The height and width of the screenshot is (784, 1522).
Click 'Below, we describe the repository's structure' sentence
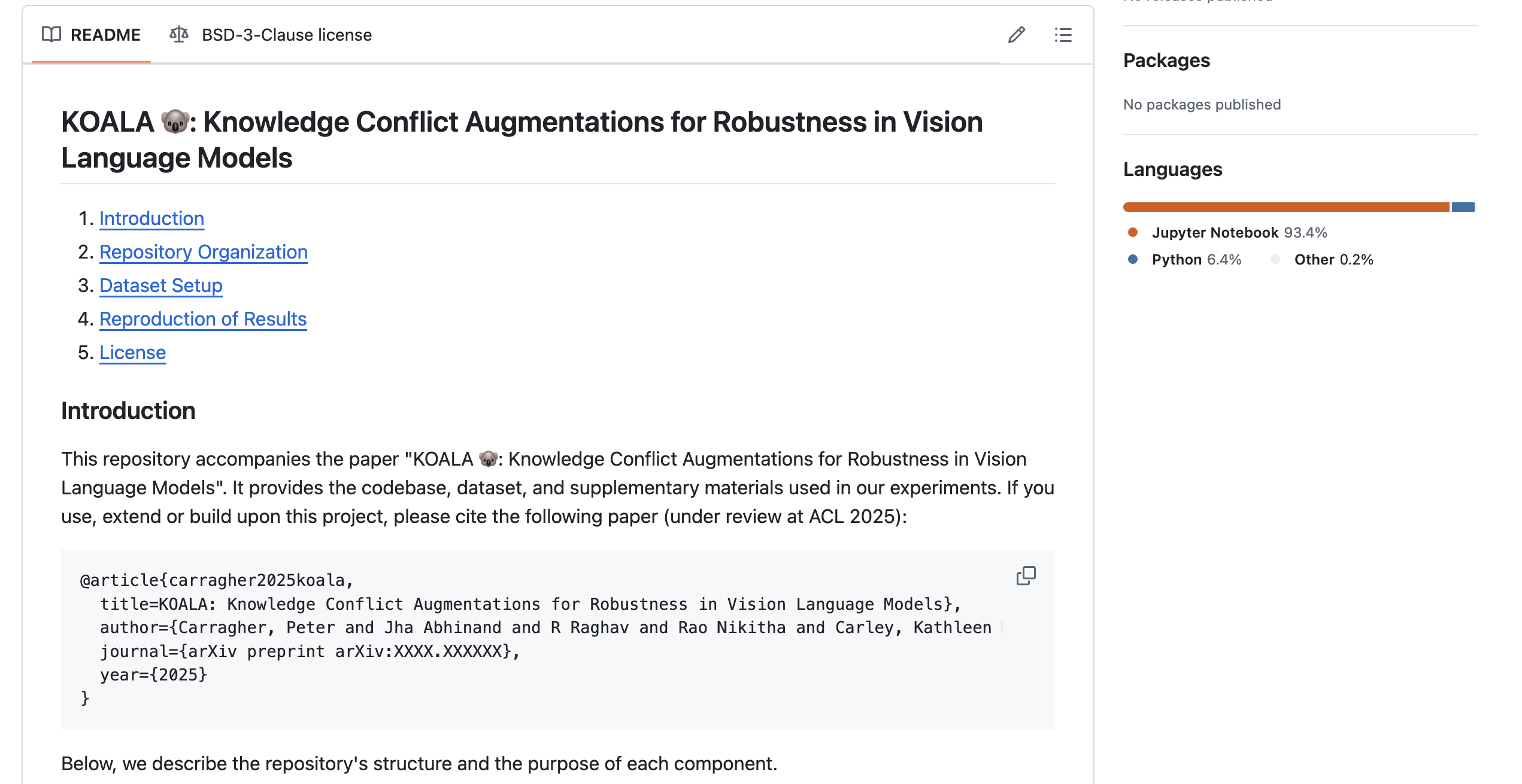pos(419,764)
